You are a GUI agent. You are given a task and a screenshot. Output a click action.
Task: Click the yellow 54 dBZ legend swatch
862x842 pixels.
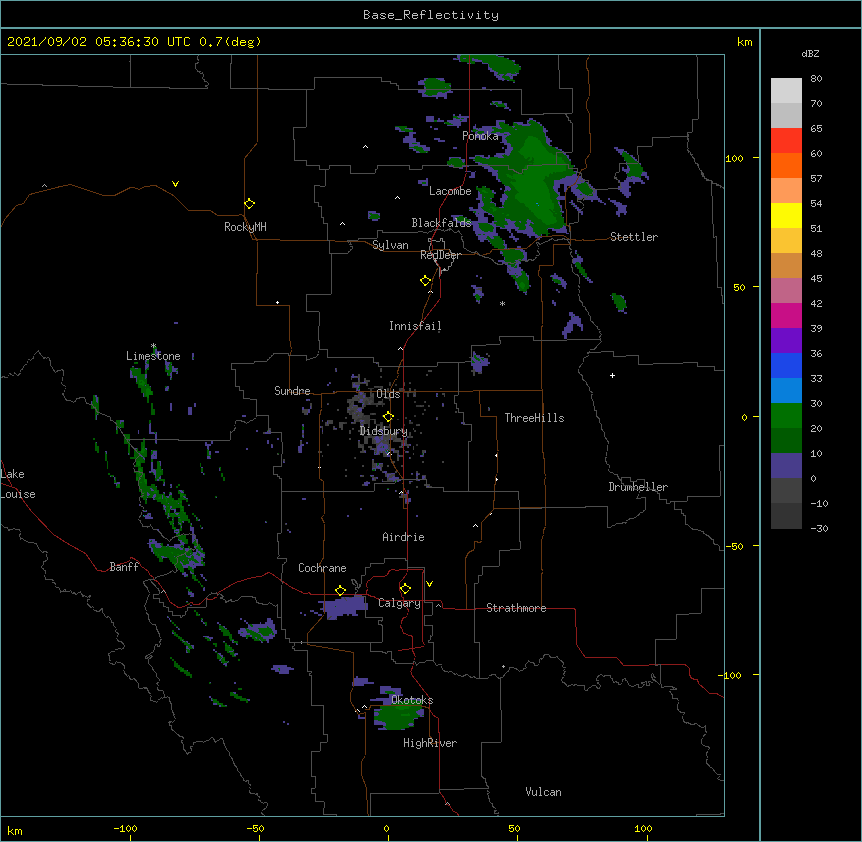(786, 215)
